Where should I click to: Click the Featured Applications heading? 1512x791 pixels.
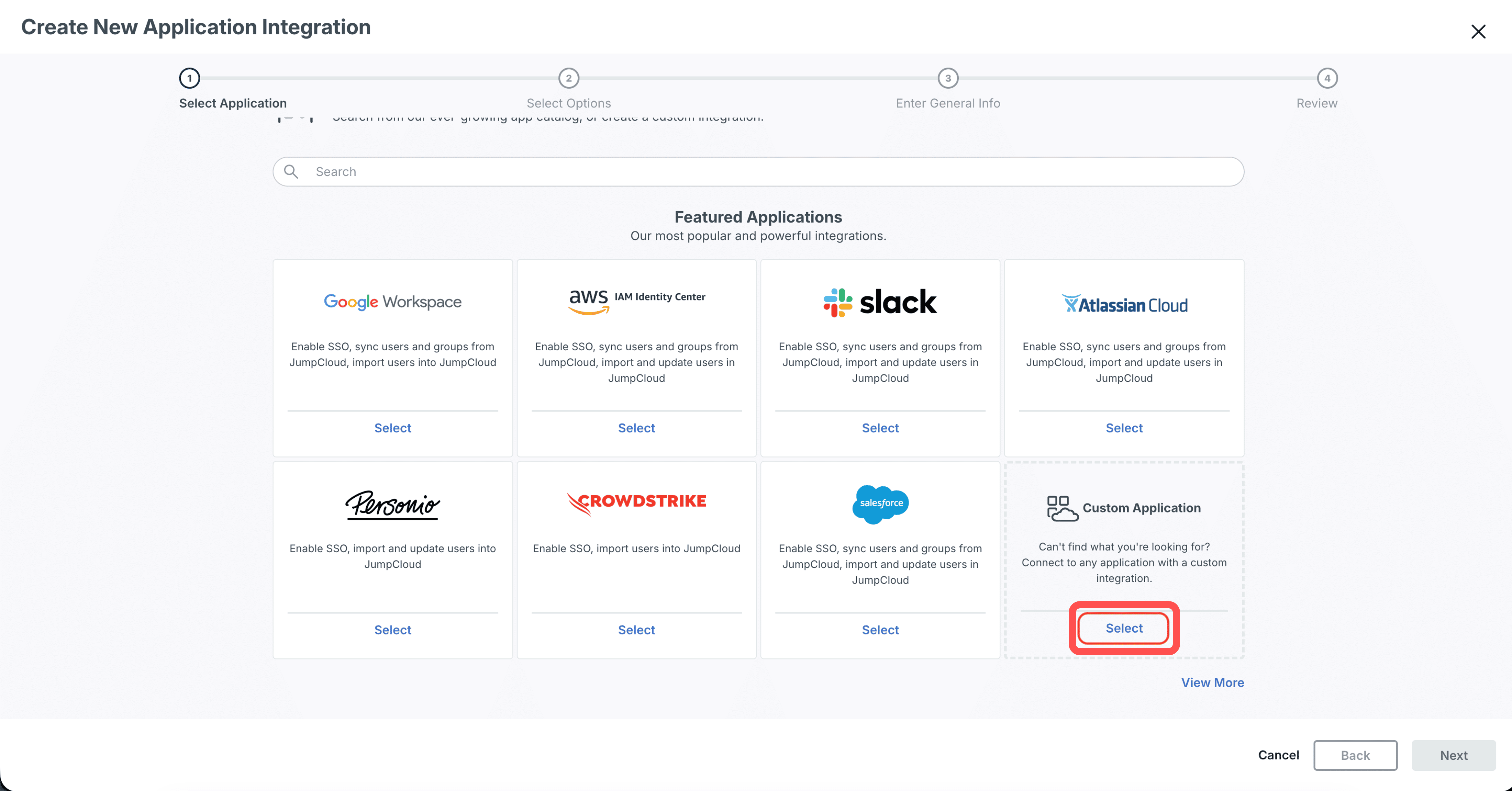pos(758,217)
